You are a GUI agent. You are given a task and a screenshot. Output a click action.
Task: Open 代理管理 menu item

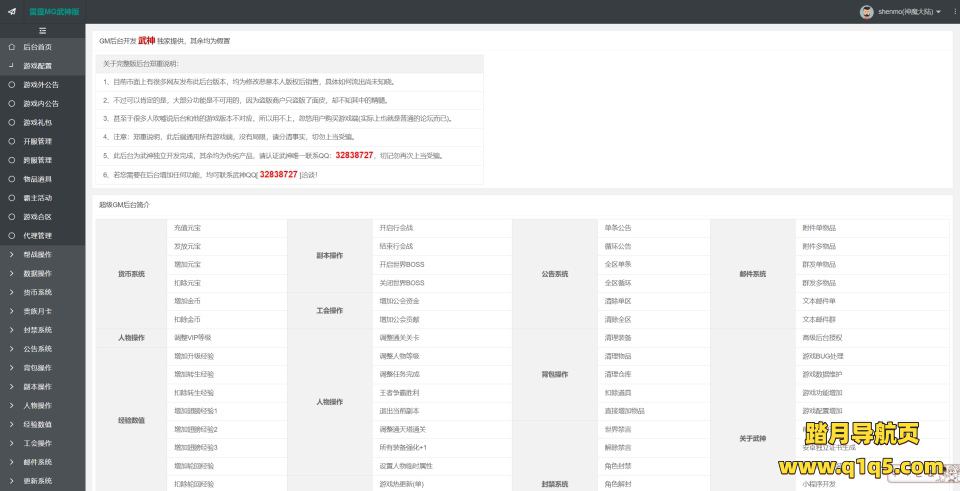43,236
